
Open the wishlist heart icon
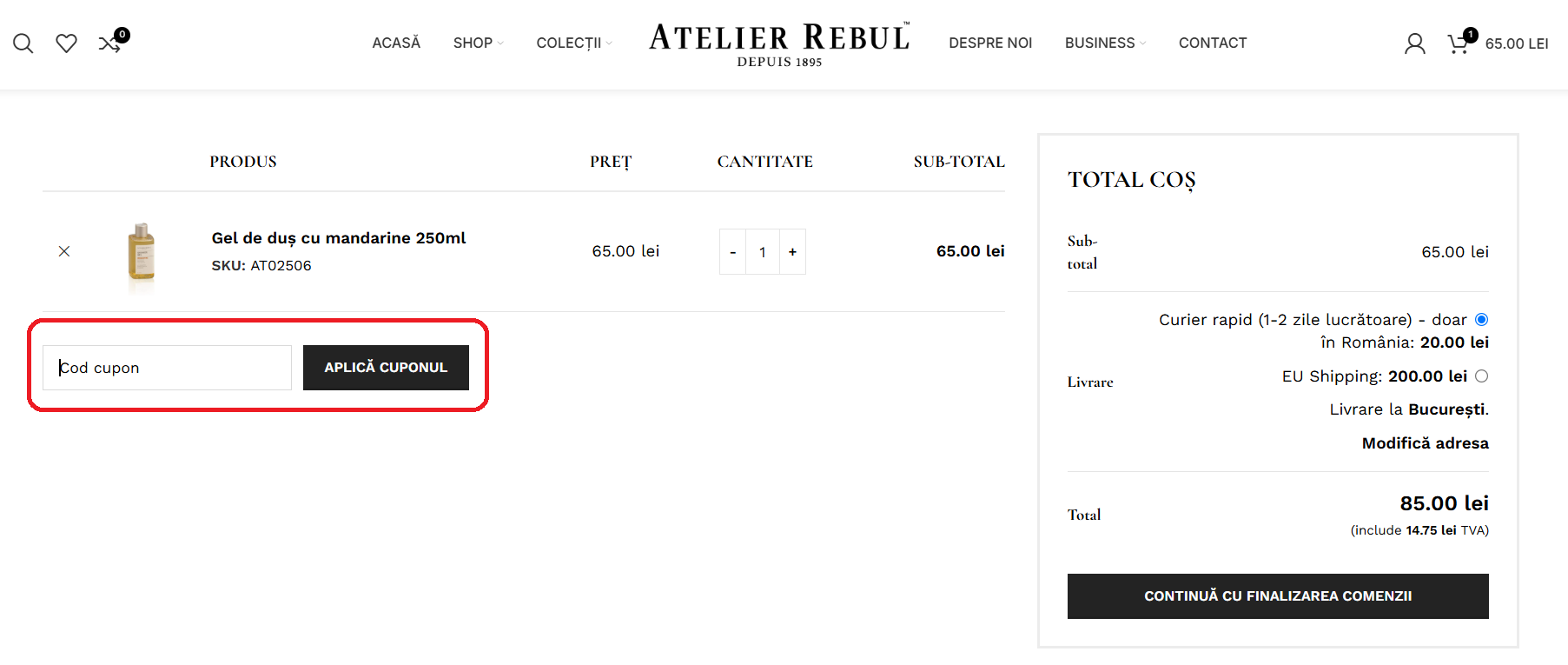point(66,43)
